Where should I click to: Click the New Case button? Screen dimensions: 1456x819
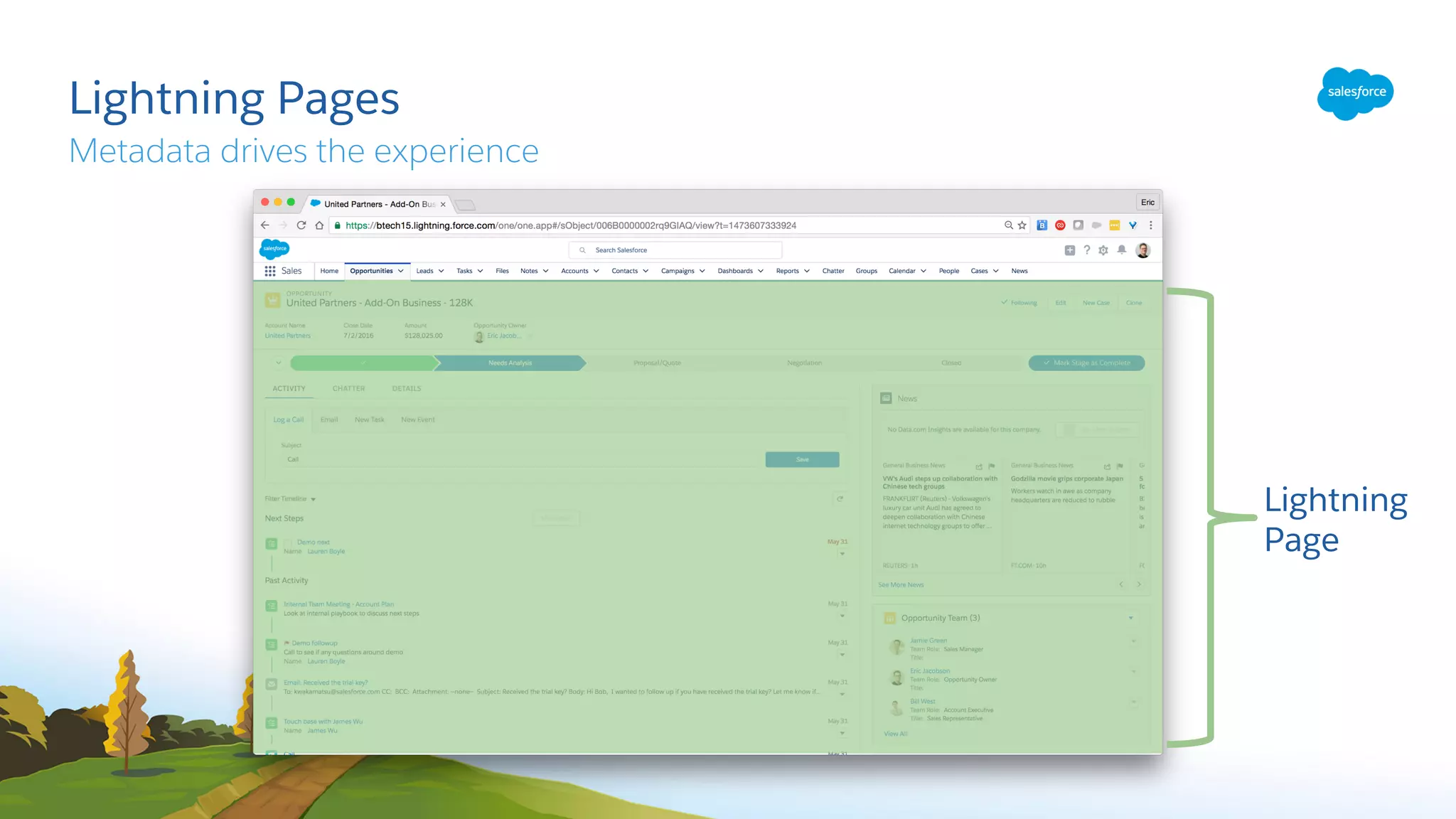coord(1096,303)
